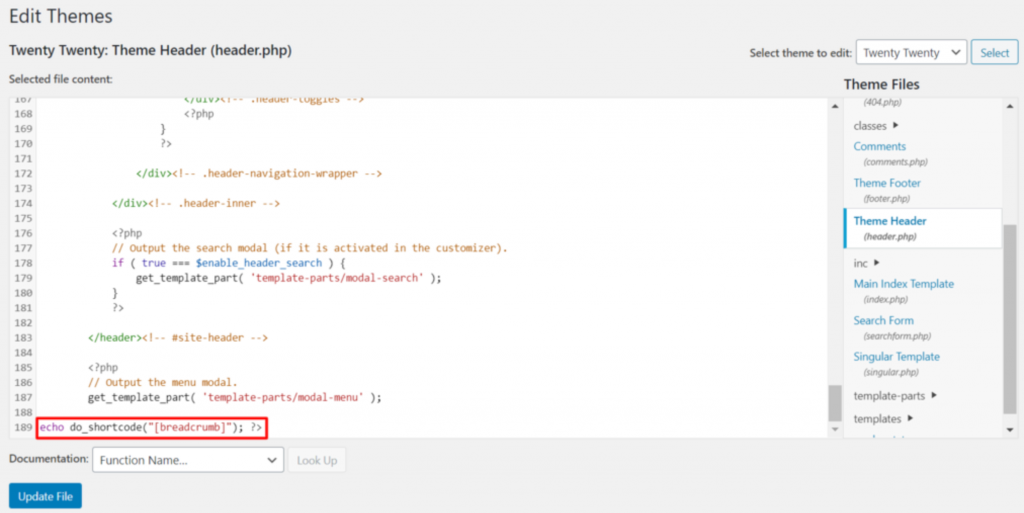1024x513 pixels.
Task: Click the code editor vertical scrollbar thumb
Action: click(835, 403)
